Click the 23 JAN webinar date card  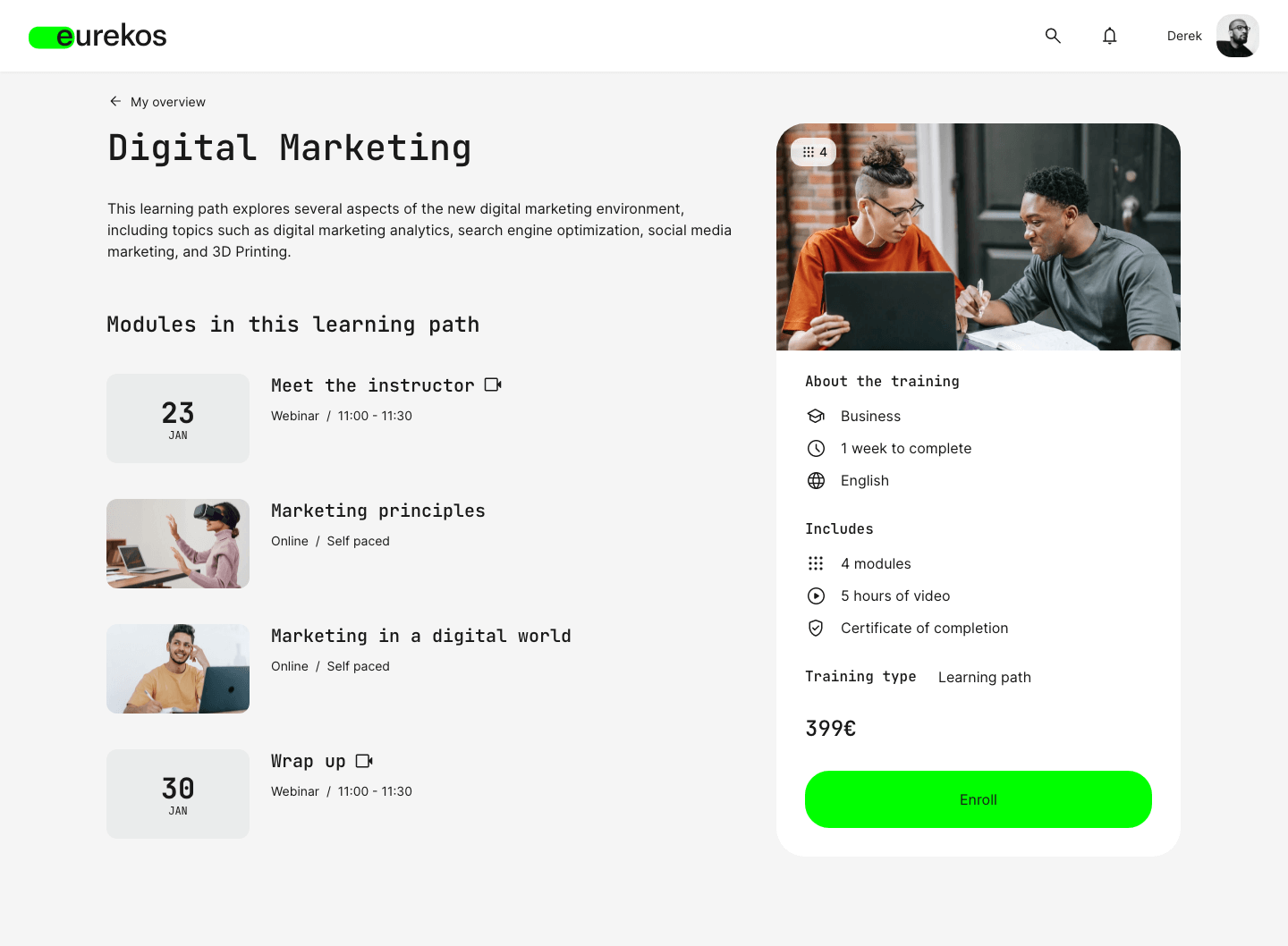point(177,418)
